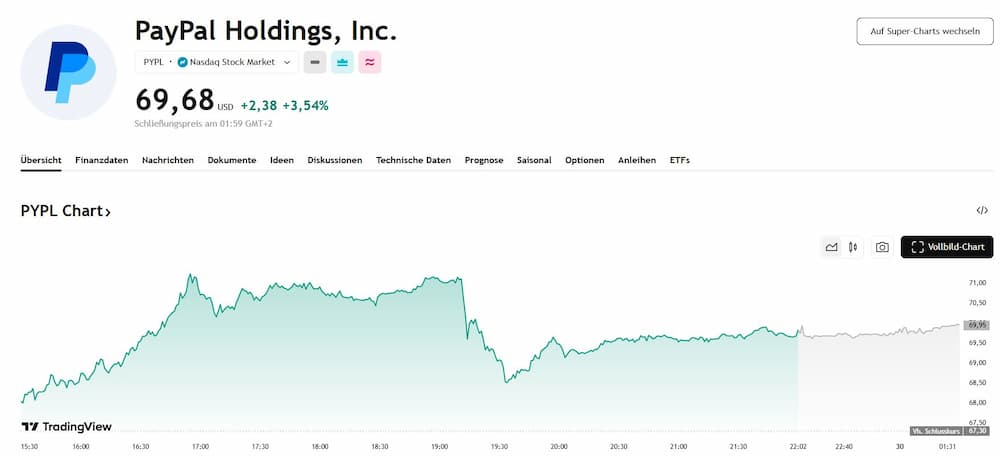1000x457 pixels.
Task: Click the PayPal logo image
Action: click(x=69, y=72)
